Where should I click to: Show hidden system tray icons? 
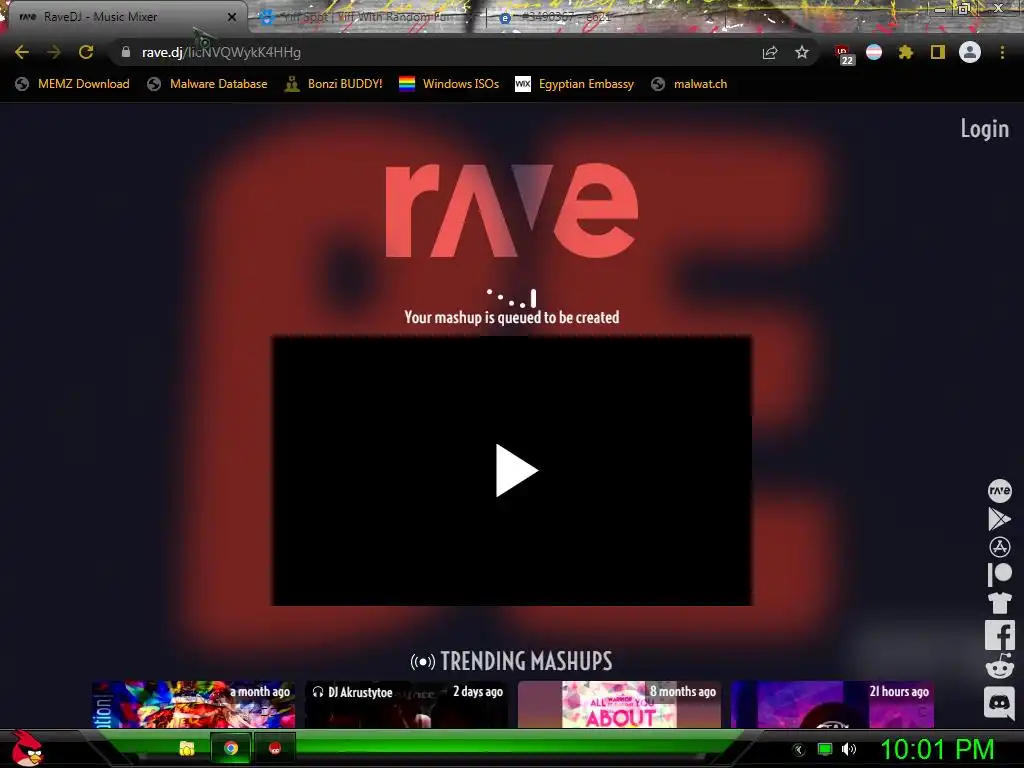click(798, 750)
